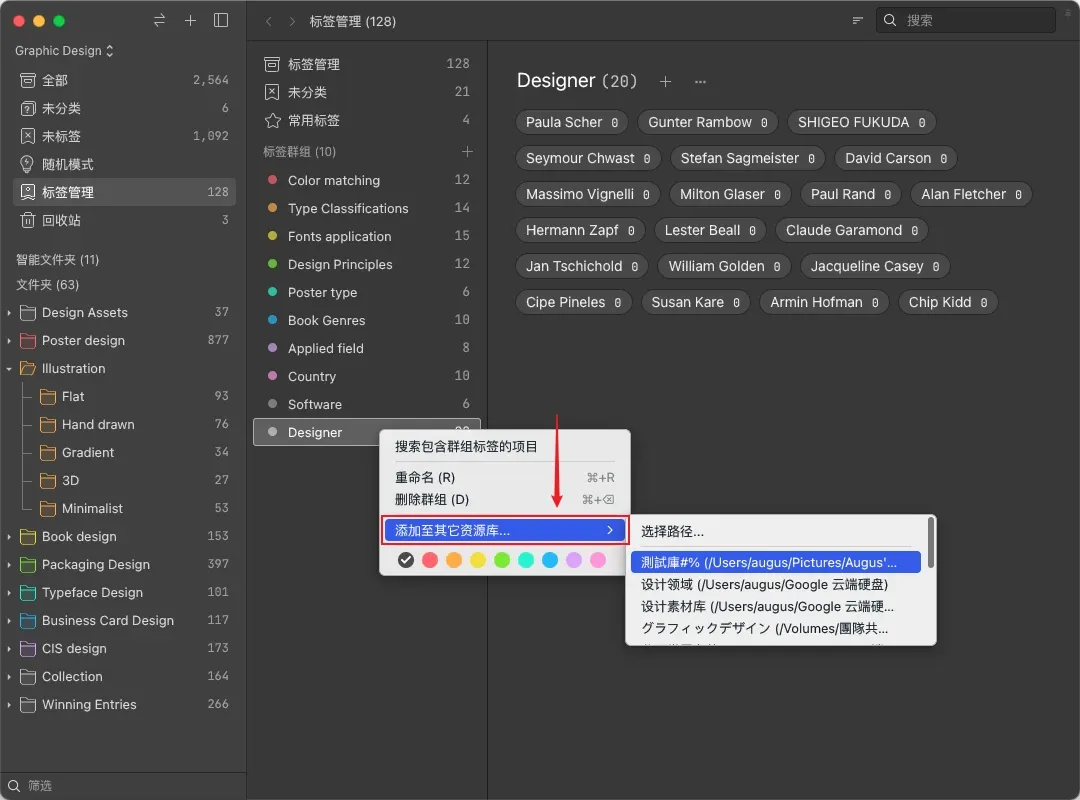
Task: Choose 选择路径... in the submenu
Action: point(776,531)
